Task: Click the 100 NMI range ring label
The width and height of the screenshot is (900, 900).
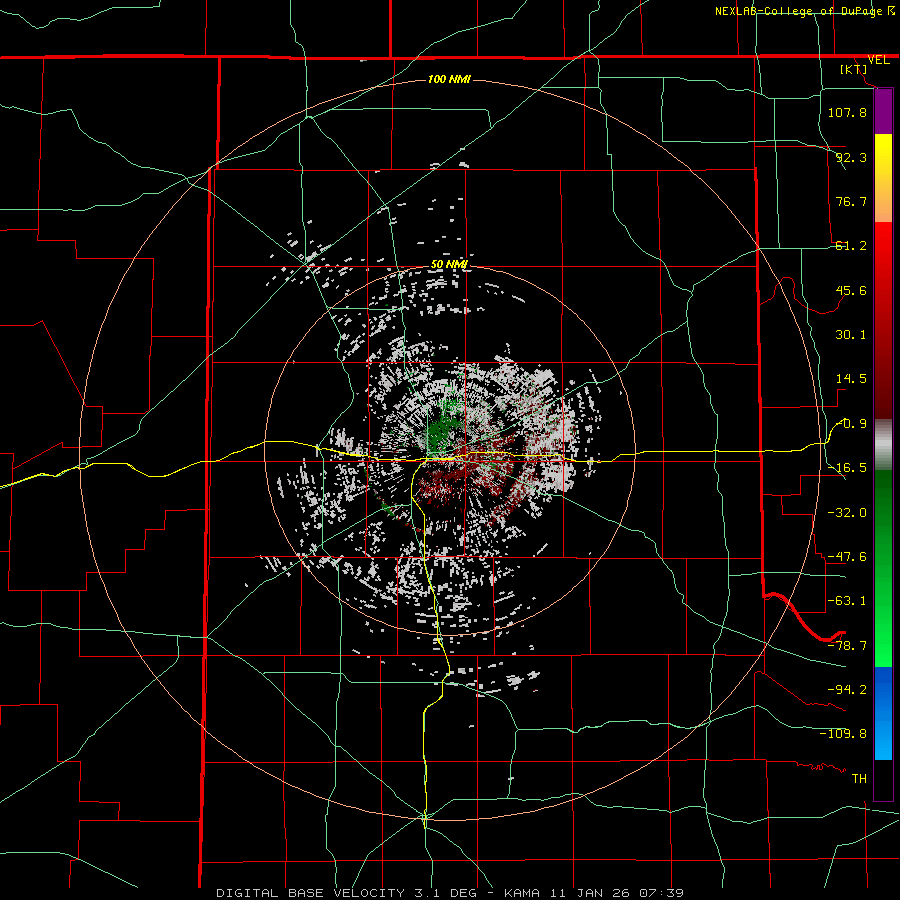Action: click(449, 79)
